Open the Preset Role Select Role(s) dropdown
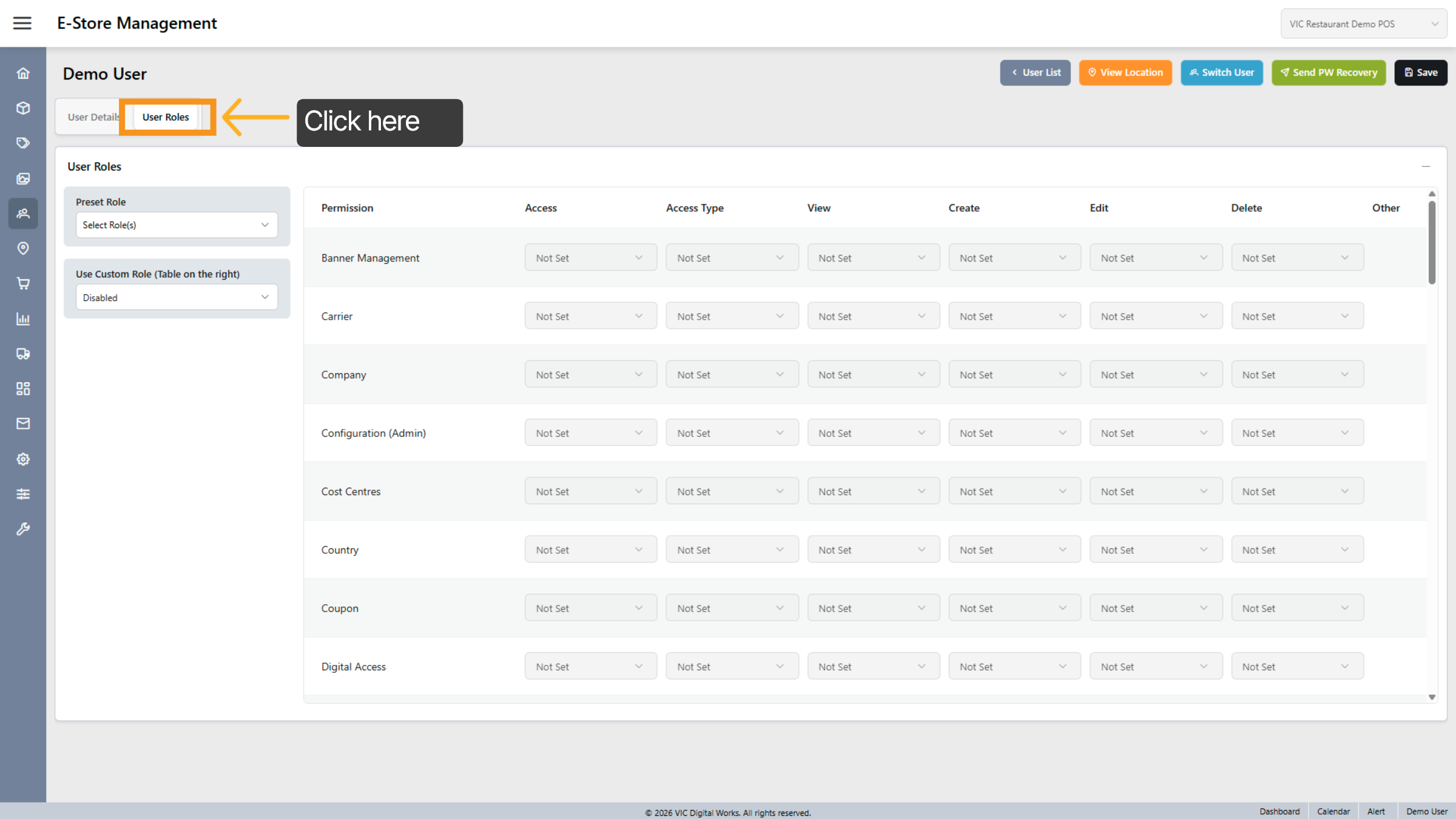 point(176,225)
